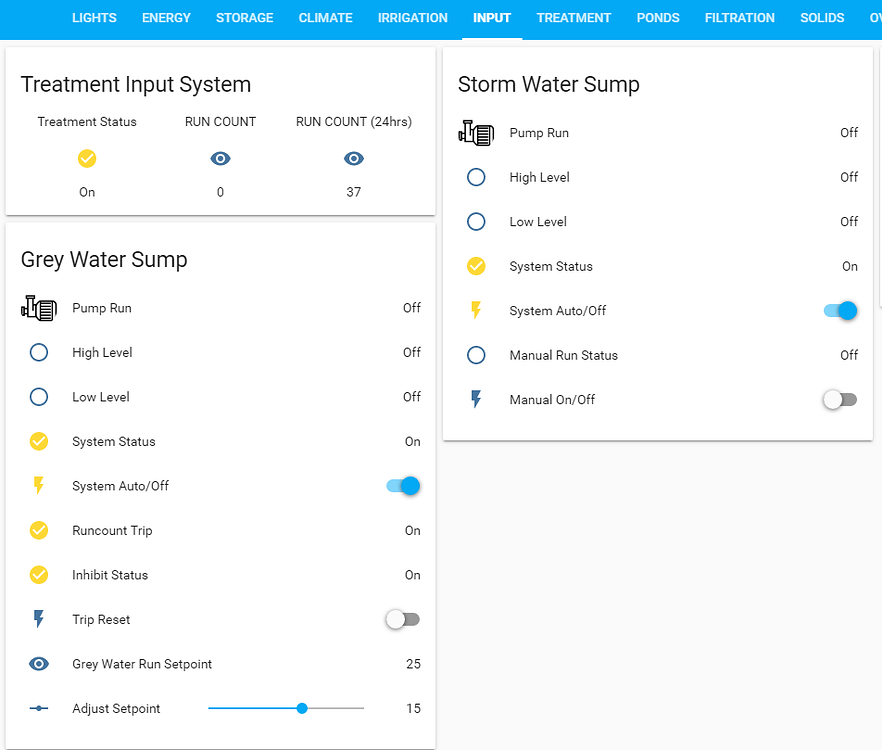Select the PONDS navigation item
The image size is (882, 750).
[658, 17]
